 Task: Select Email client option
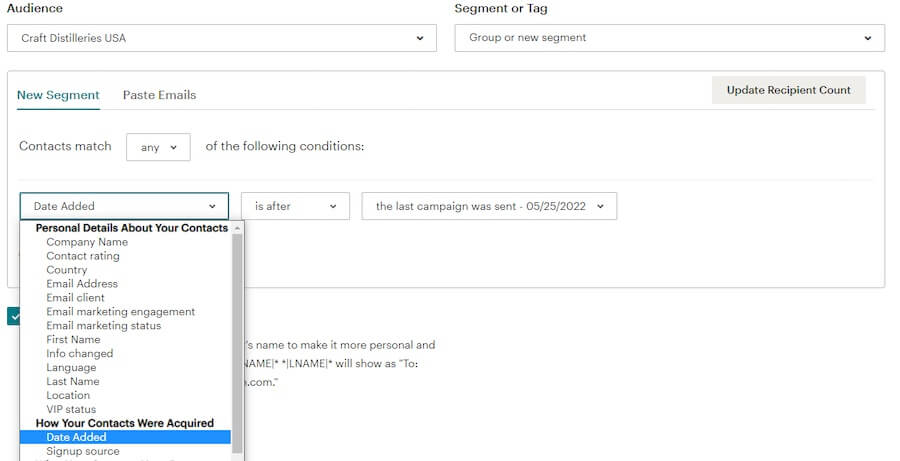75,297
